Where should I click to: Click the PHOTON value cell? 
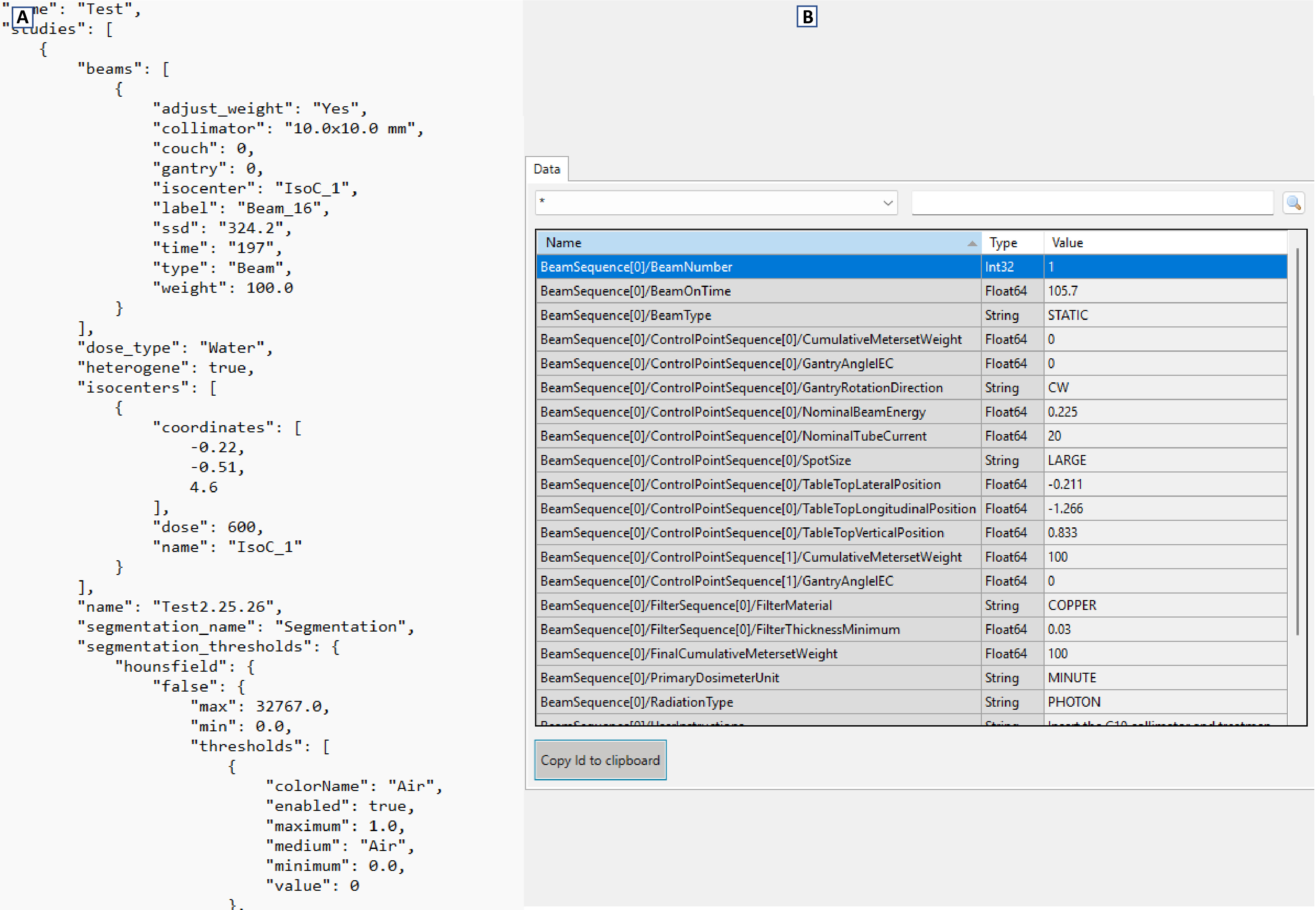point(1166,703)
